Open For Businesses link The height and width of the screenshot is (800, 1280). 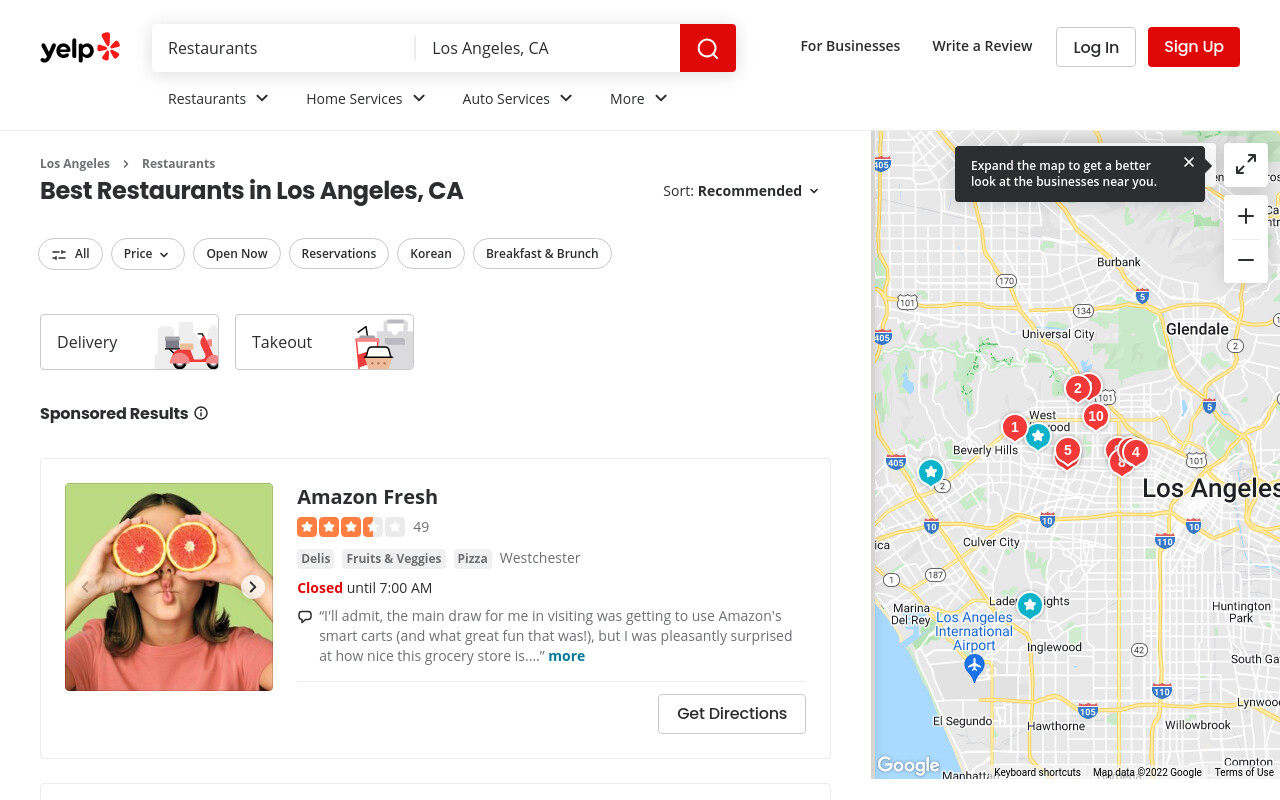(x=850, y=46)
